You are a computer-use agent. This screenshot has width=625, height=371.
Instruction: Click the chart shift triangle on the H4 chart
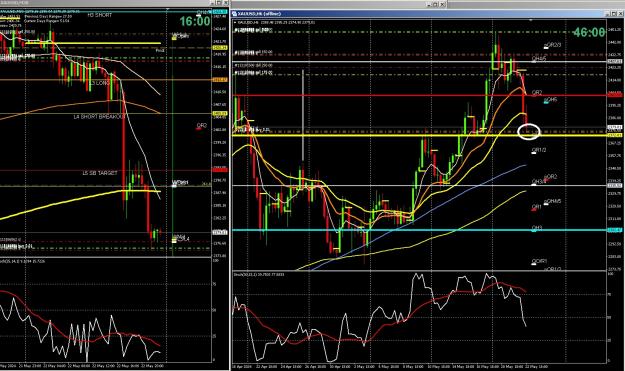tap(531, 19)
